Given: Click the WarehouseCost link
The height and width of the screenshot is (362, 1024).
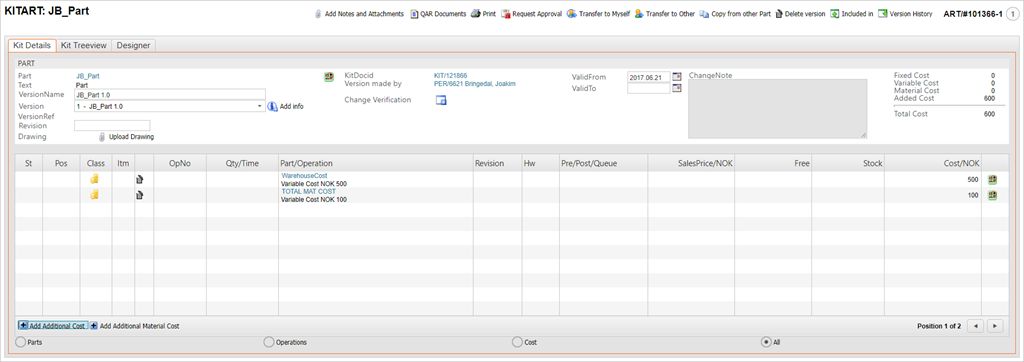Looking at the screenshot, I should coord(304,176).
